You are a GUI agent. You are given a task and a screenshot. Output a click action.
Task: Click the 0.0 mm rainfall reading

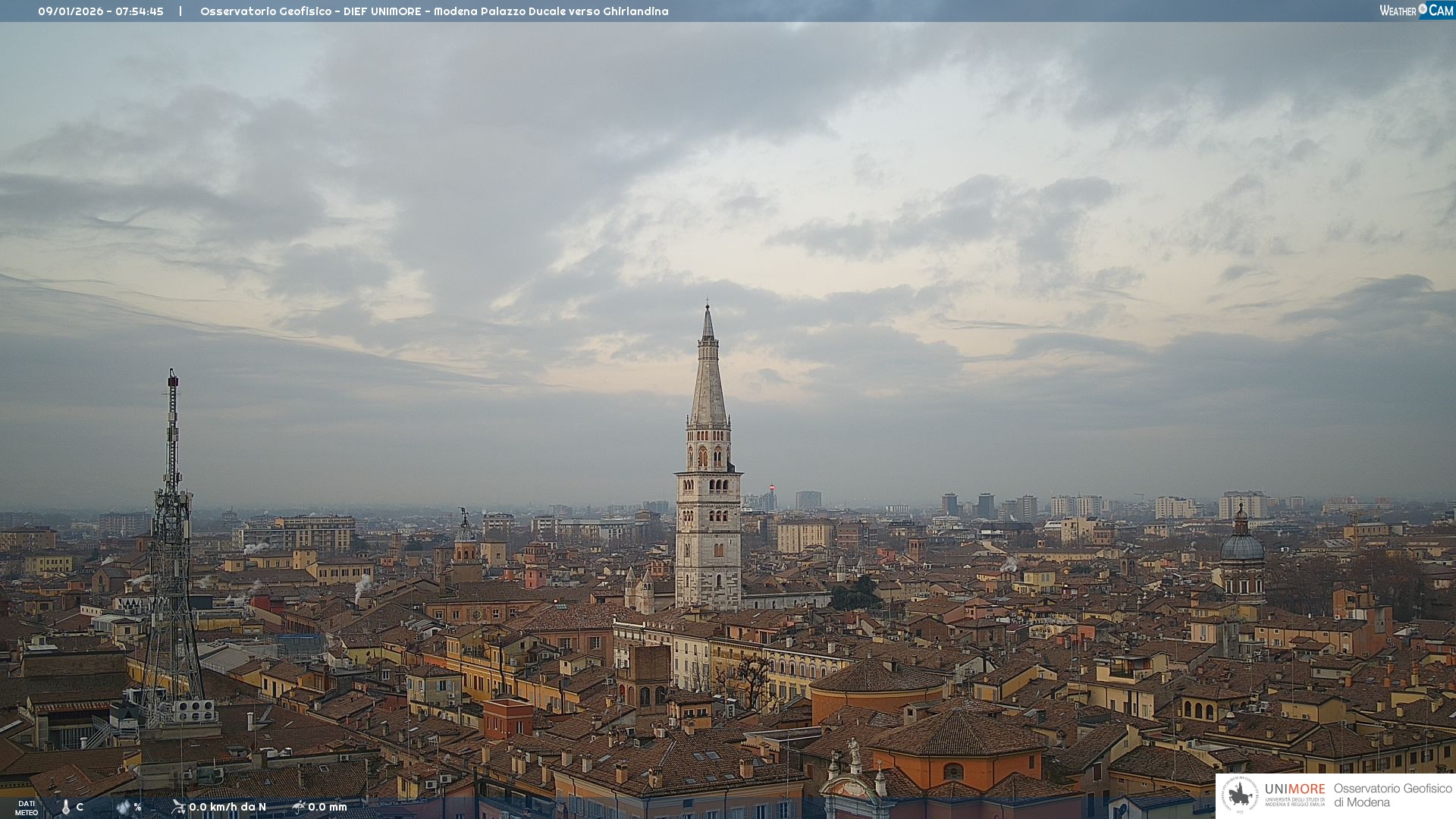[x=328, y=807]
